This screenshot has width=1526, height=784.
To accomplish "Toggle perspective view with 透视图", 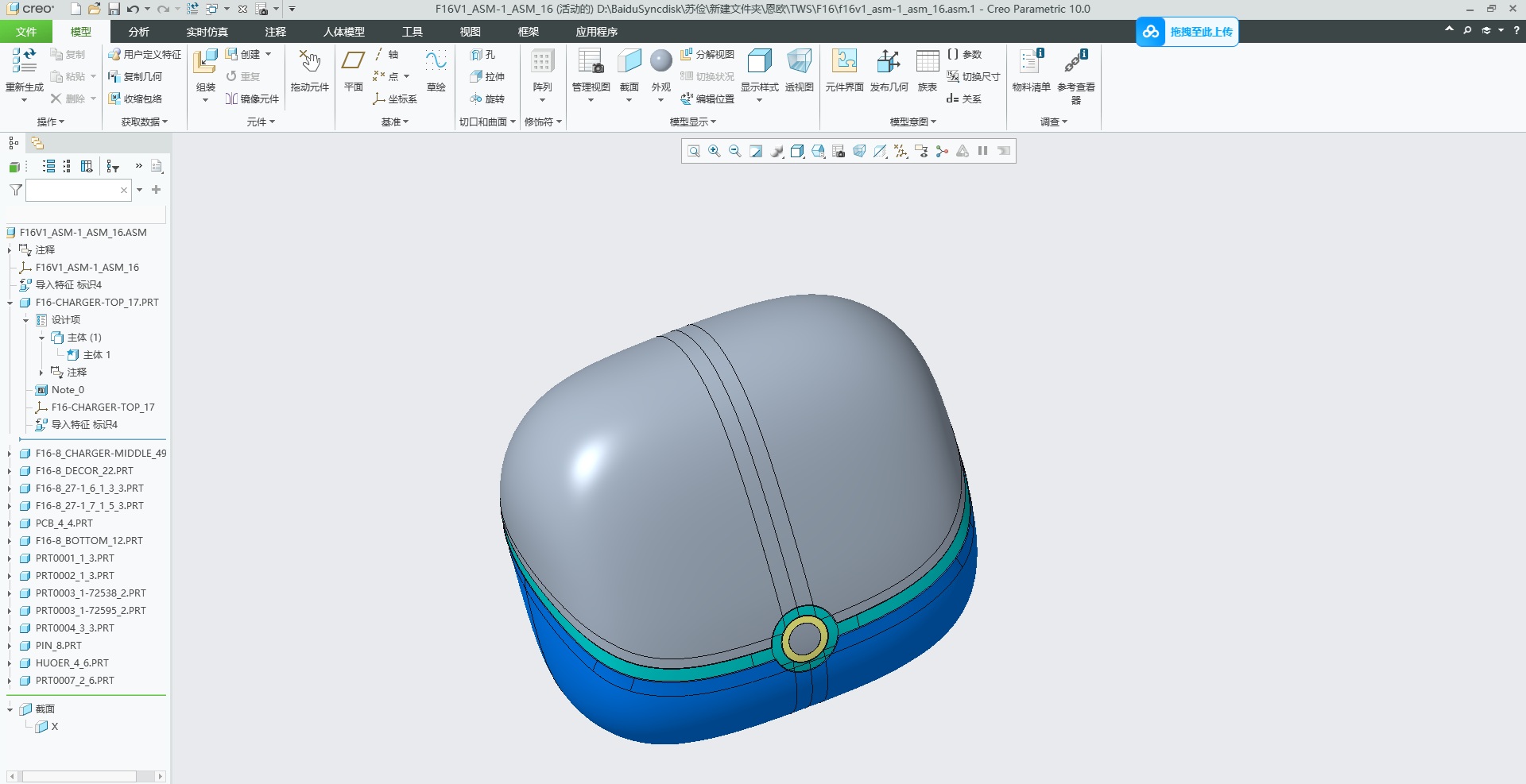I will (x=800, y=71).
